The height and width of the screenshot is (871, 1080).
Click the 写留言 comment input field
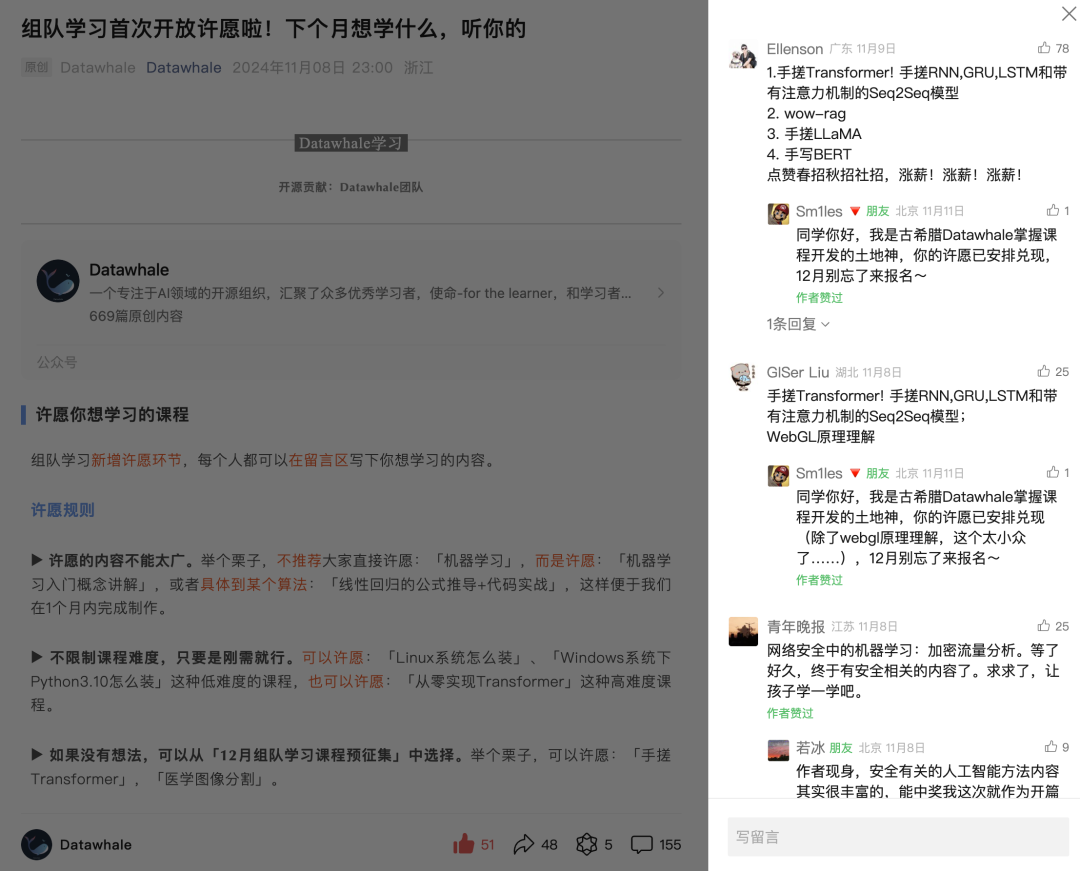click(x=898, y=837)
